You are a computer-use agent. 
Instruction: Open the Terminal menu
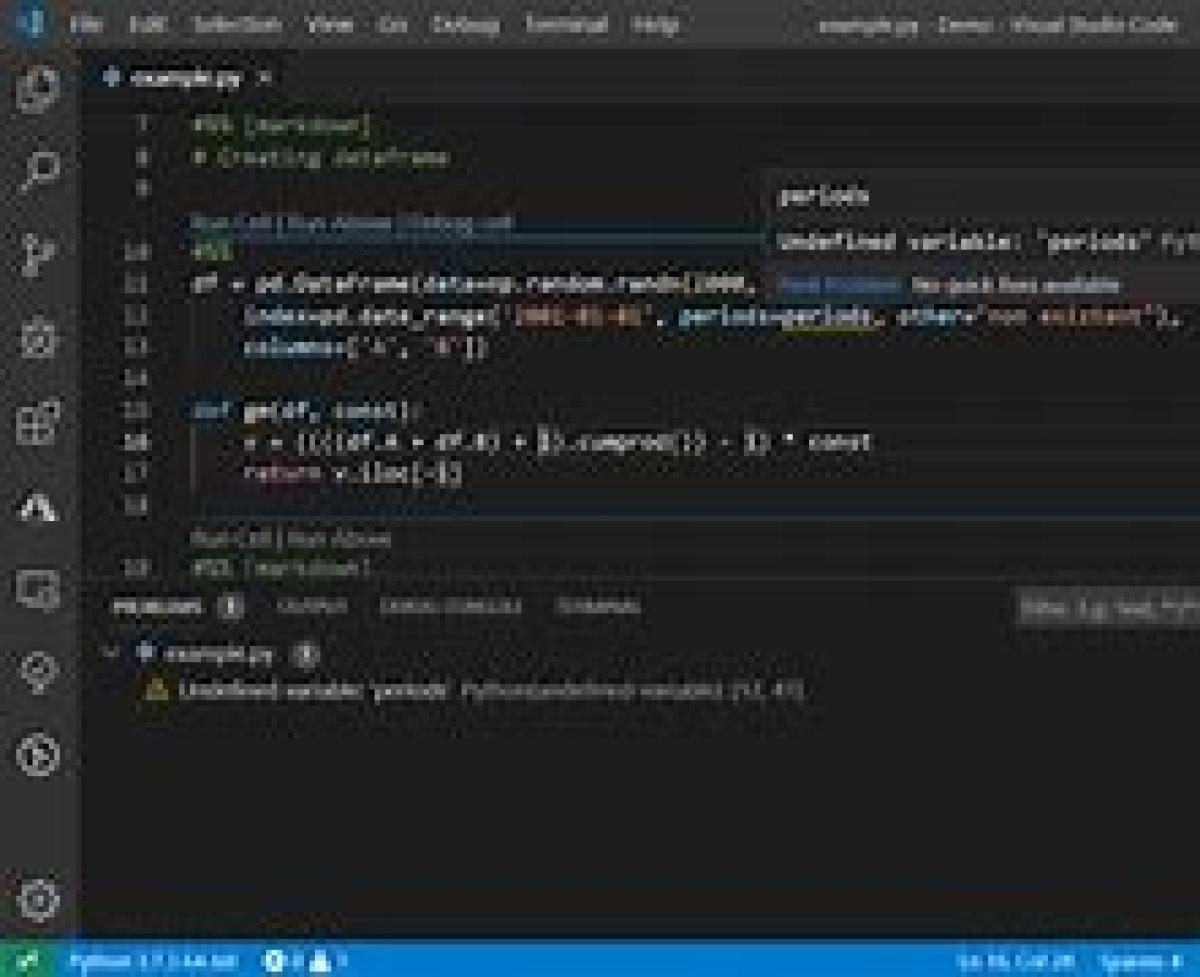[x=566, y=24]
